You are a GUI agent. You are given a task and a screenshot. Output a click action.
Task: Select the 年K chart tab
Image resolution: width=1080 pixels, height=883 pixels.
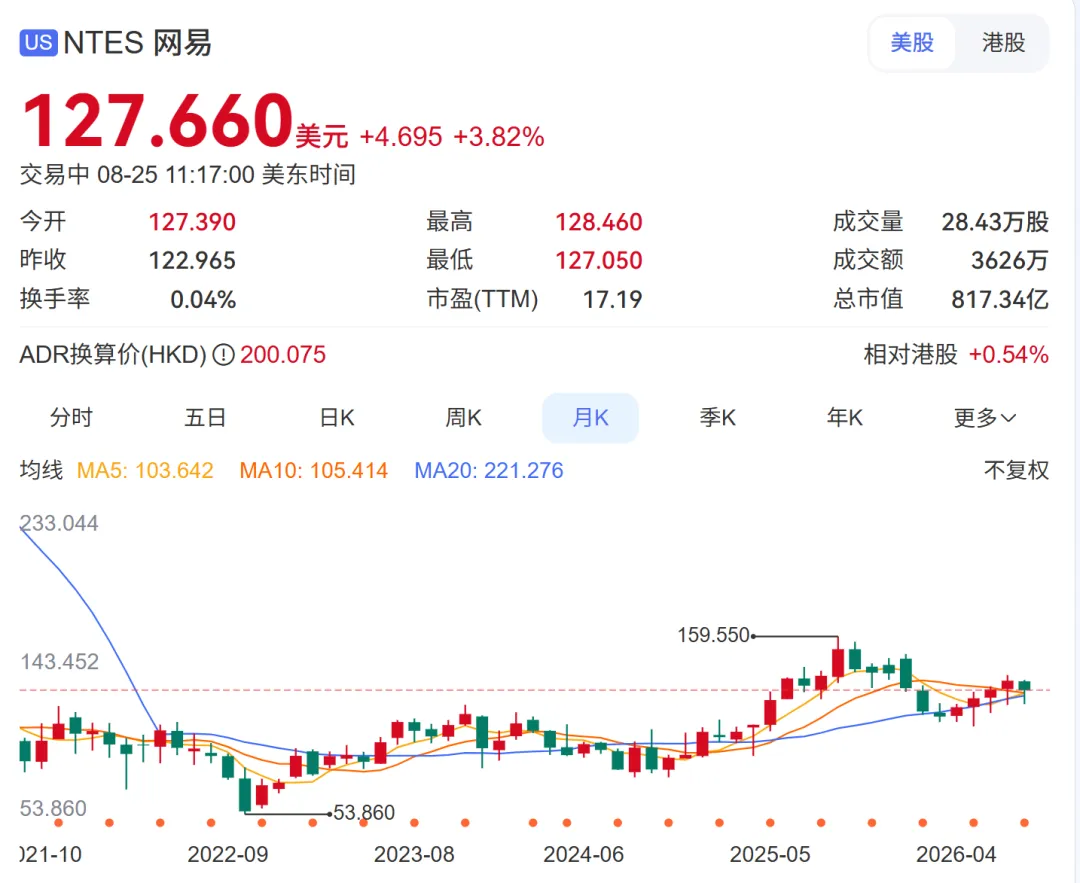pos(844,417)
